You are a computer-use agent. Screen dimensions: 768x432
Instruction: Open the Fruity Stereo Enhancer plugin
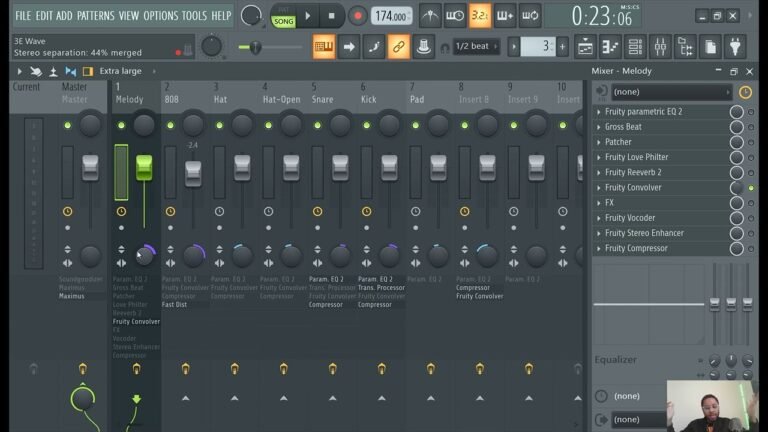click(x=644, y=233)
